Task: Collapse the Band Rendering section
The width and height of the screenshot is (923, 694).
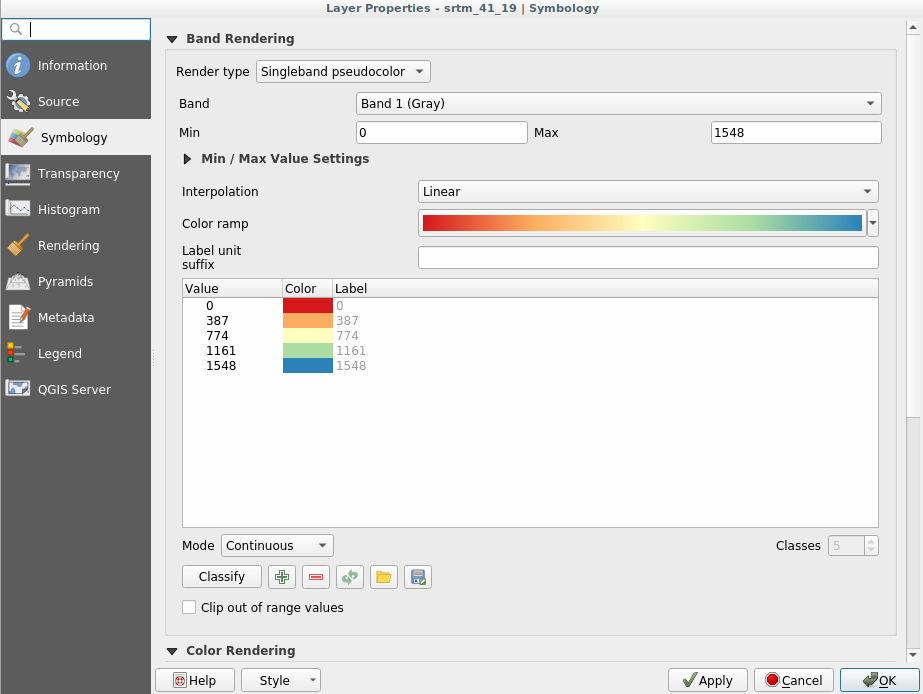Action: [172, 39]
